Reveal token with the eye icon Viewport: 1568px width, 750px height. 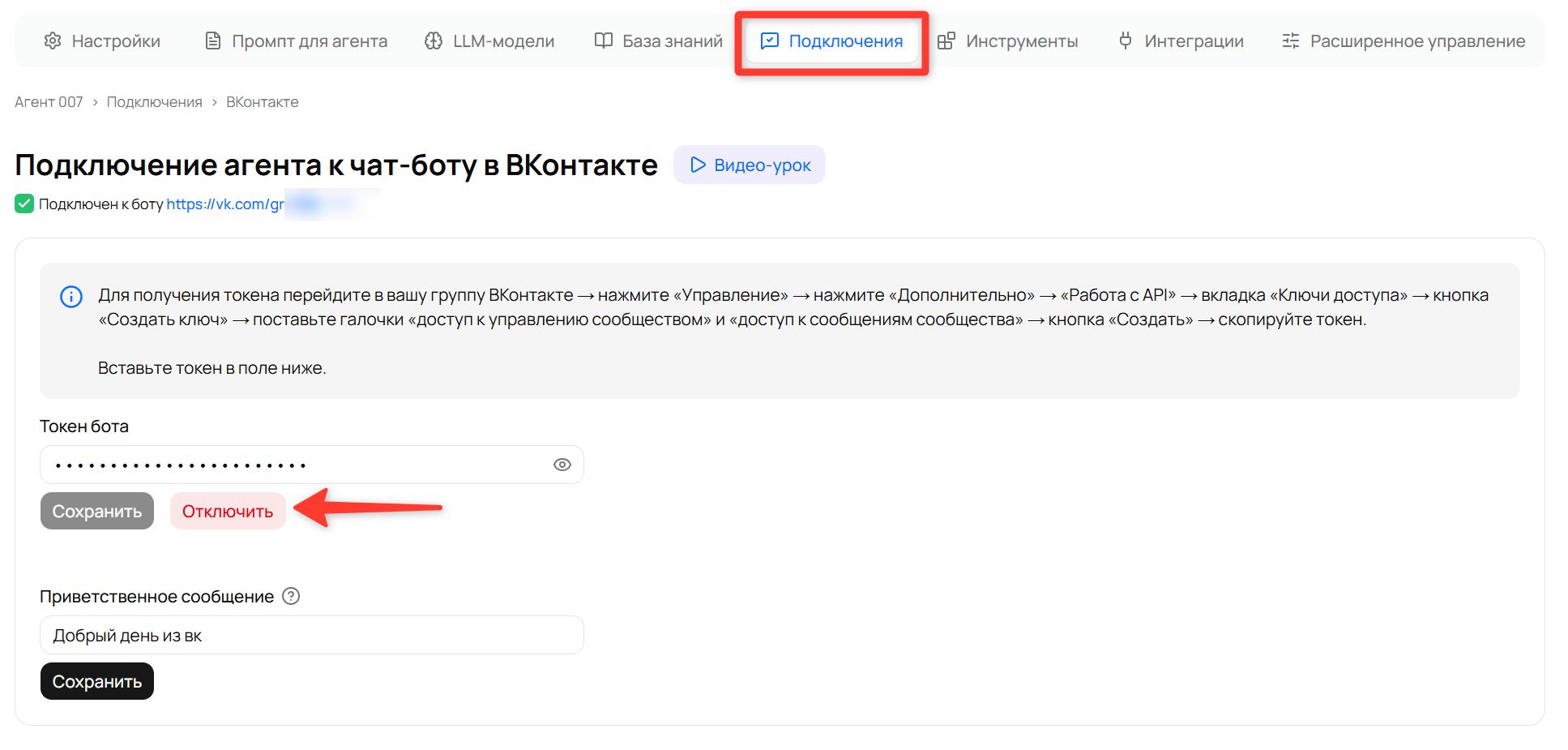(562, 465)
